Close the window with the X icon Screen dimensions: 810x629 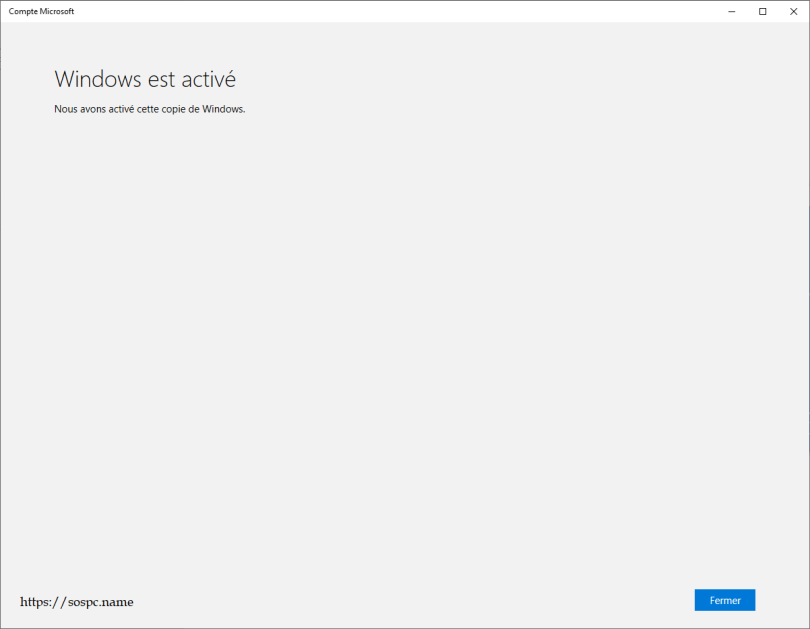(x=793, y=11)
